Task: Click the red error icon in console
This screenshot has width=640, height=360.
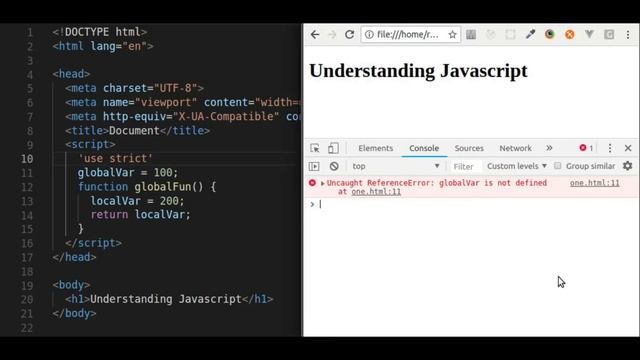Action: [x=312, y=183]
